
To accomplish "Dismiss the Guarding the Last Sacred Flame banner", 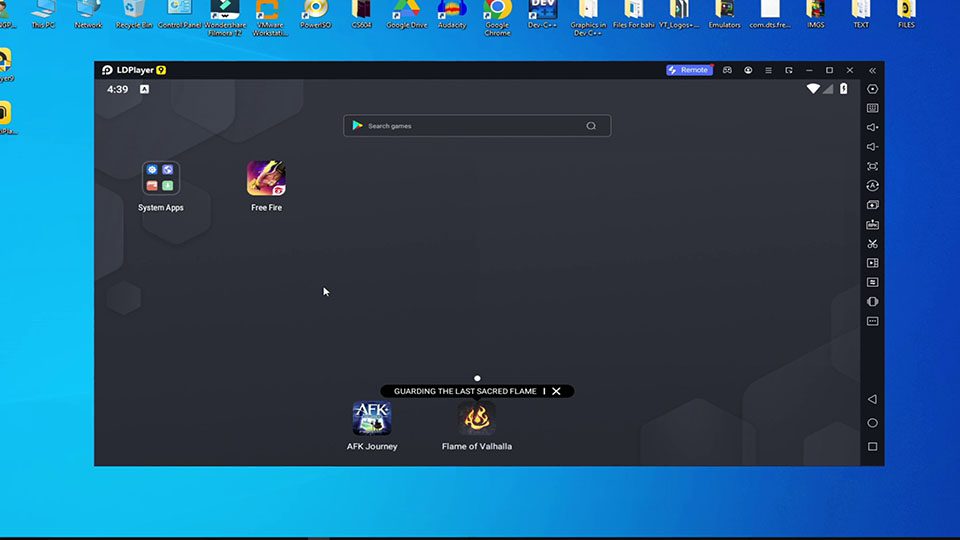I will [x=556, y=391].
